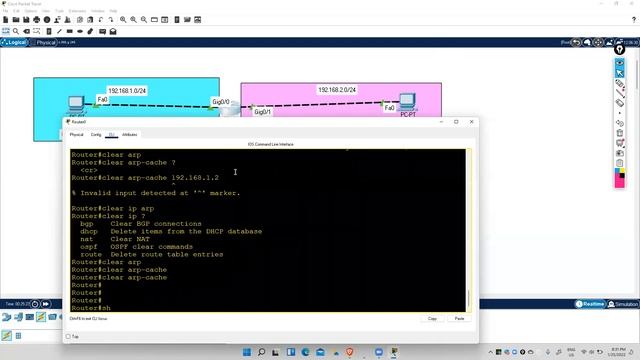Screen dimensions: 640x360
Task: Select the Add Simple PDU closed envelope icon
Action: click(x=102, y=31)
